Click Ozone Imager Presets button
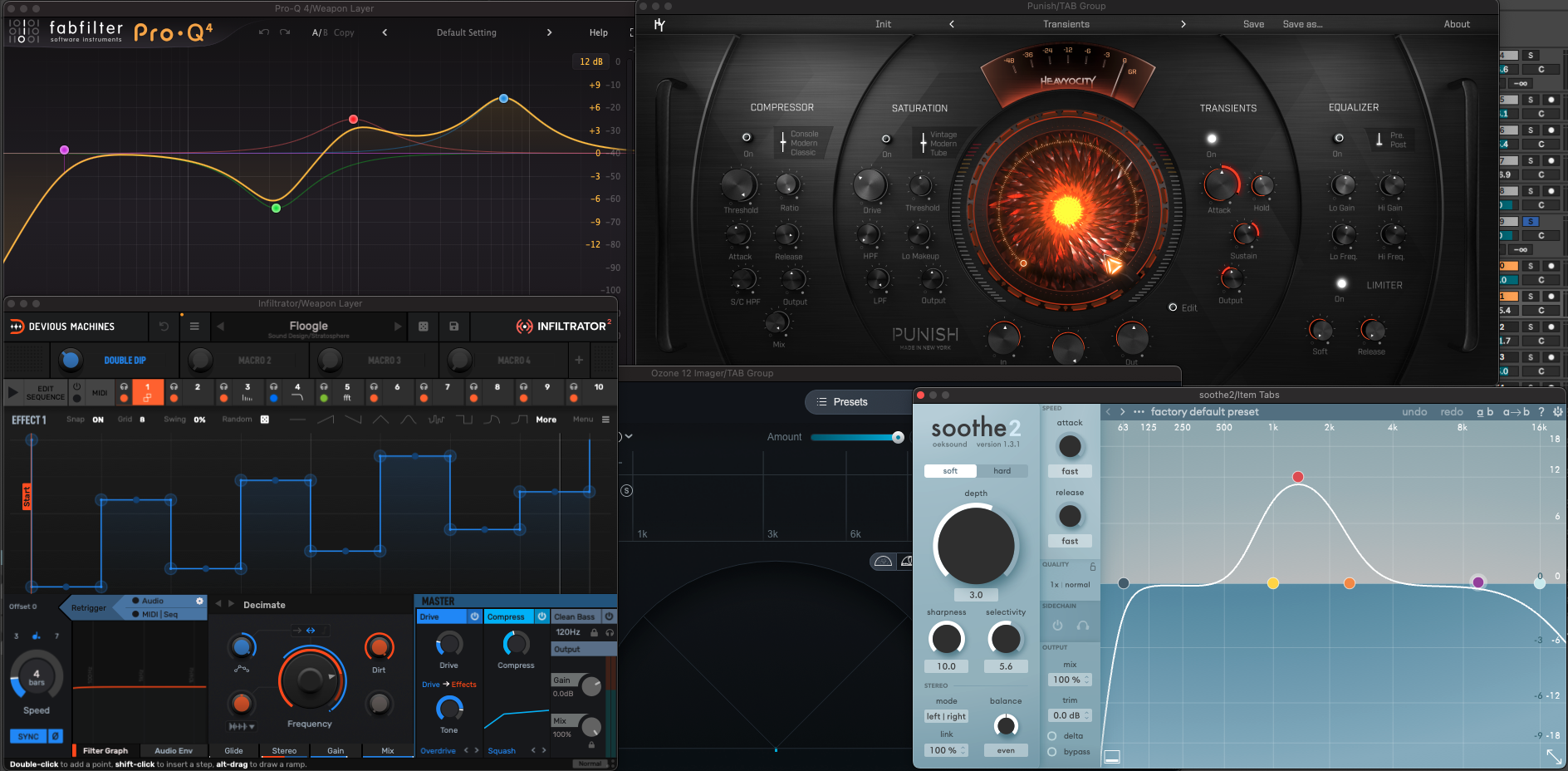Screen dimensions: 1568x771 (858, 401)
